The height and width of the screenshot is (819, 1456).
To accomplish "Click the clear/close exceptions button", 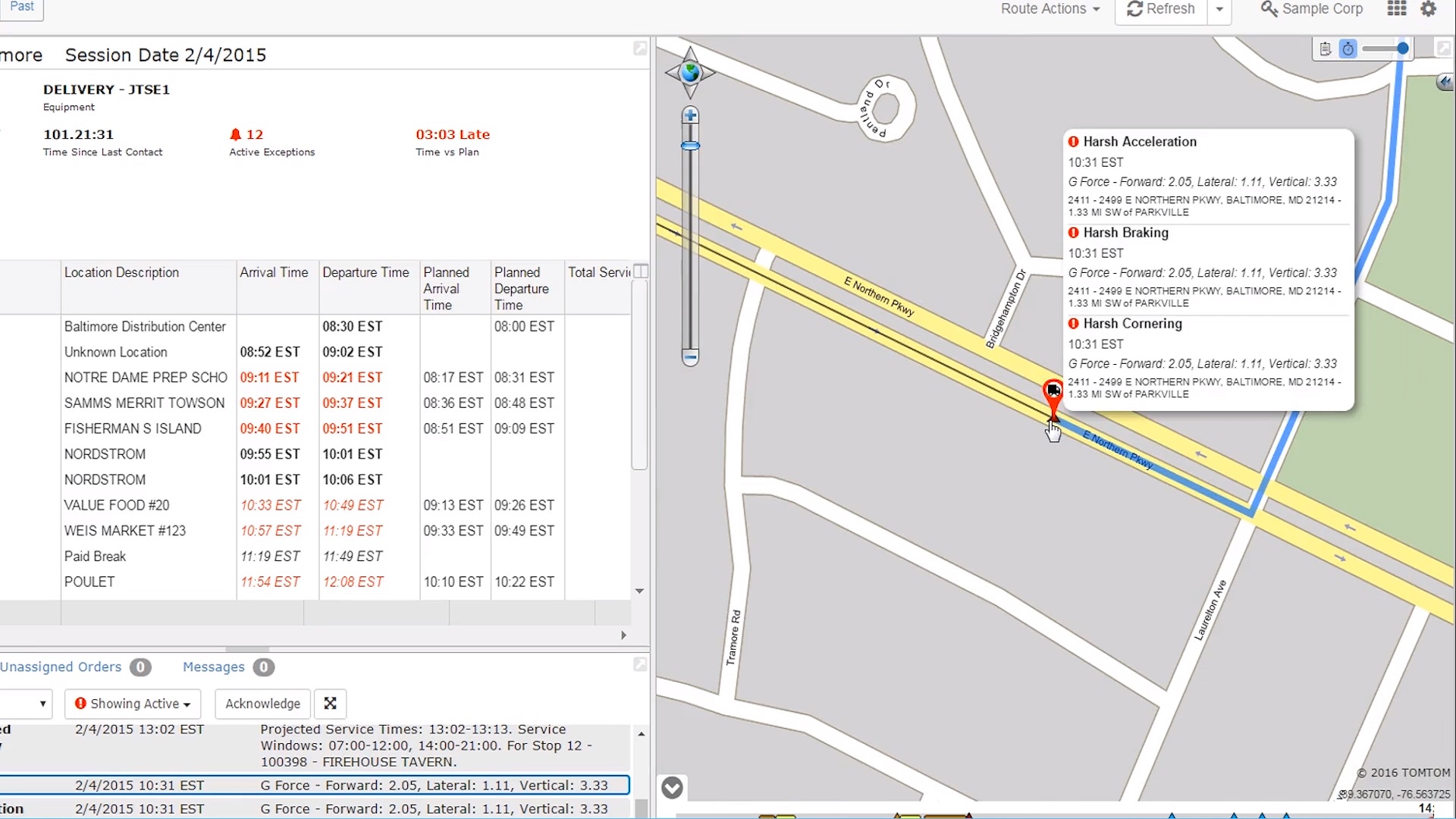I will (330, 703).
